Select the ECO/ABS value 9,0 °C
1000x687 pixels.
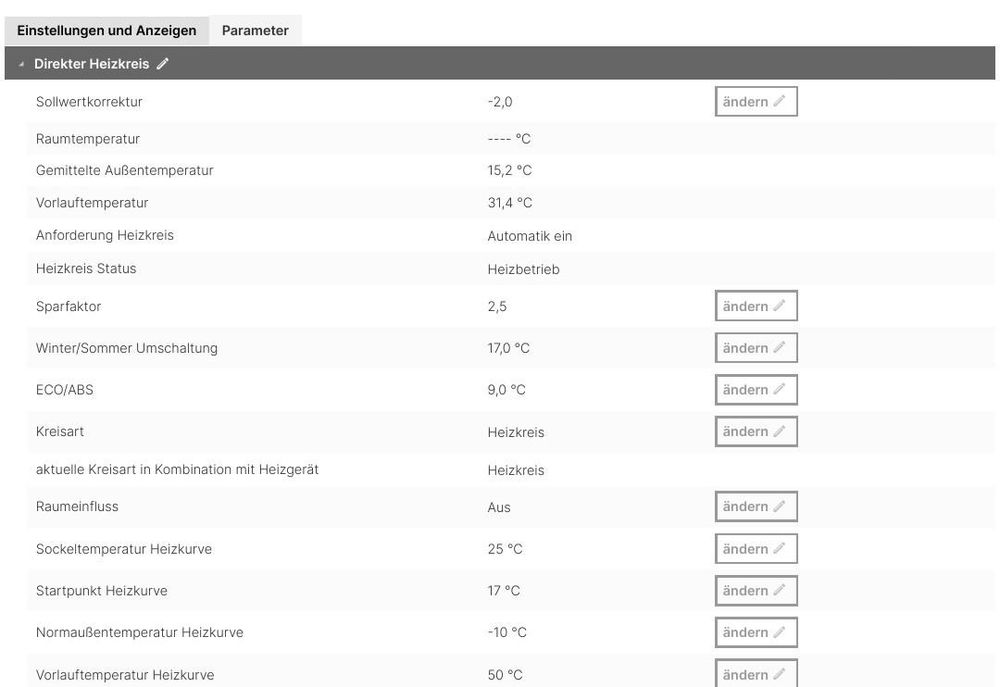click(506, 390)
